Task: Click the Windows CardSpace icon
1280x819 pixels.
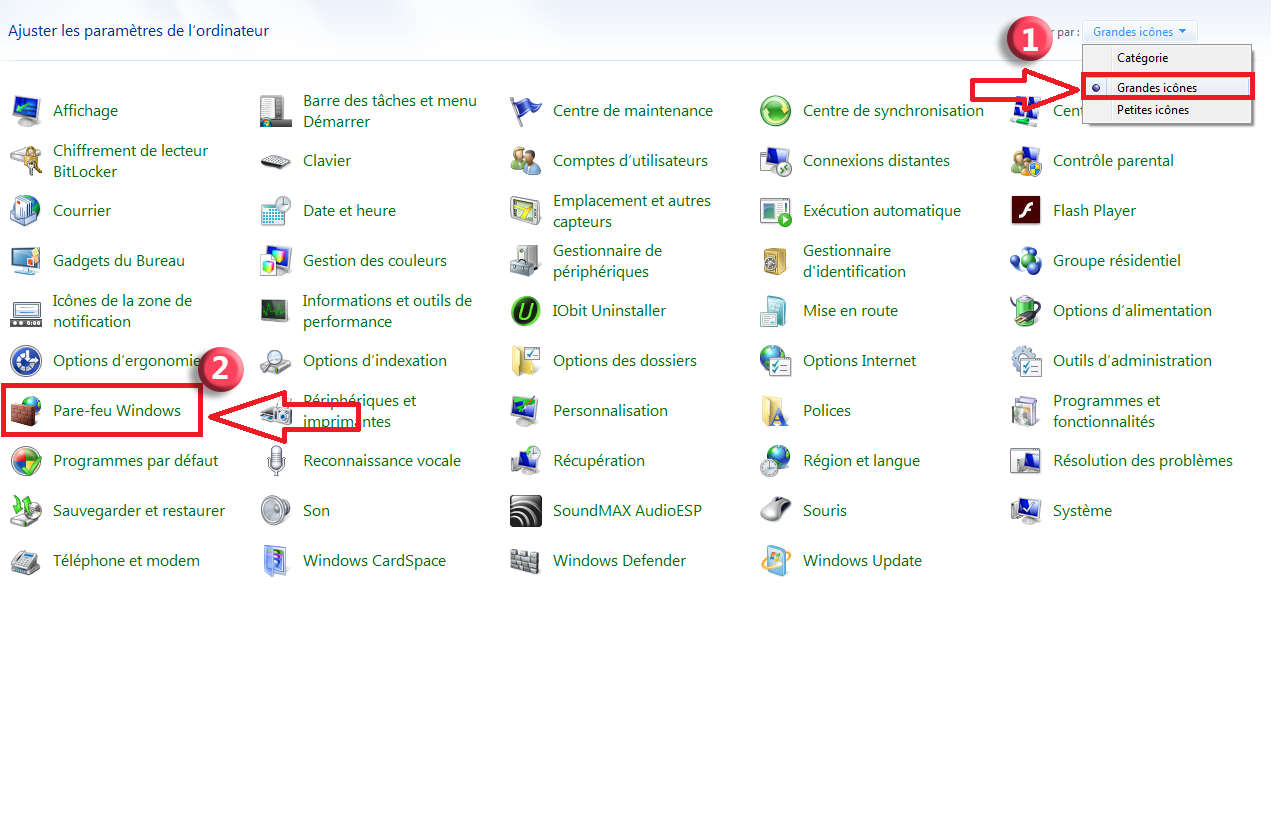Action: pyautogui.click(x=275, y=560)
